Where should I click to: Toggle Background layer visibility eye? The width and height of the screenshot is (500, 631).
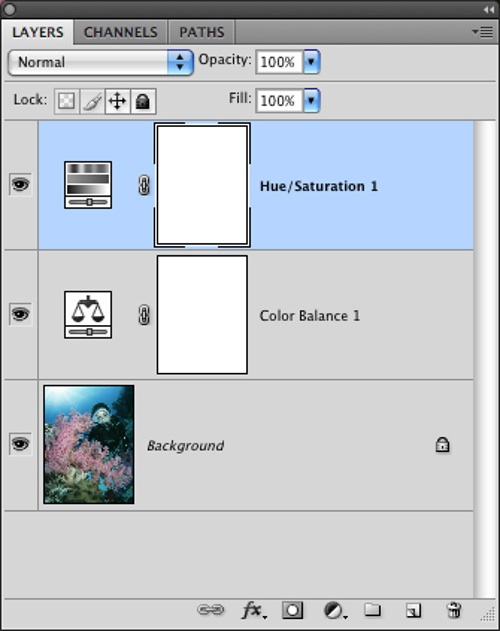pyautogui.click(x=20, y=444)
